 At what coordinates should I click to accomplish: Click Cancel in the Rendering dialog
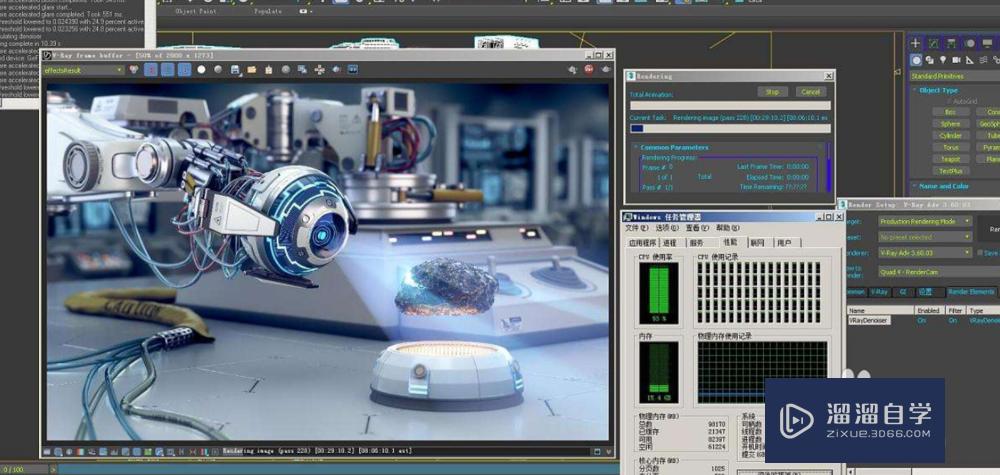[x=810, y=92]
